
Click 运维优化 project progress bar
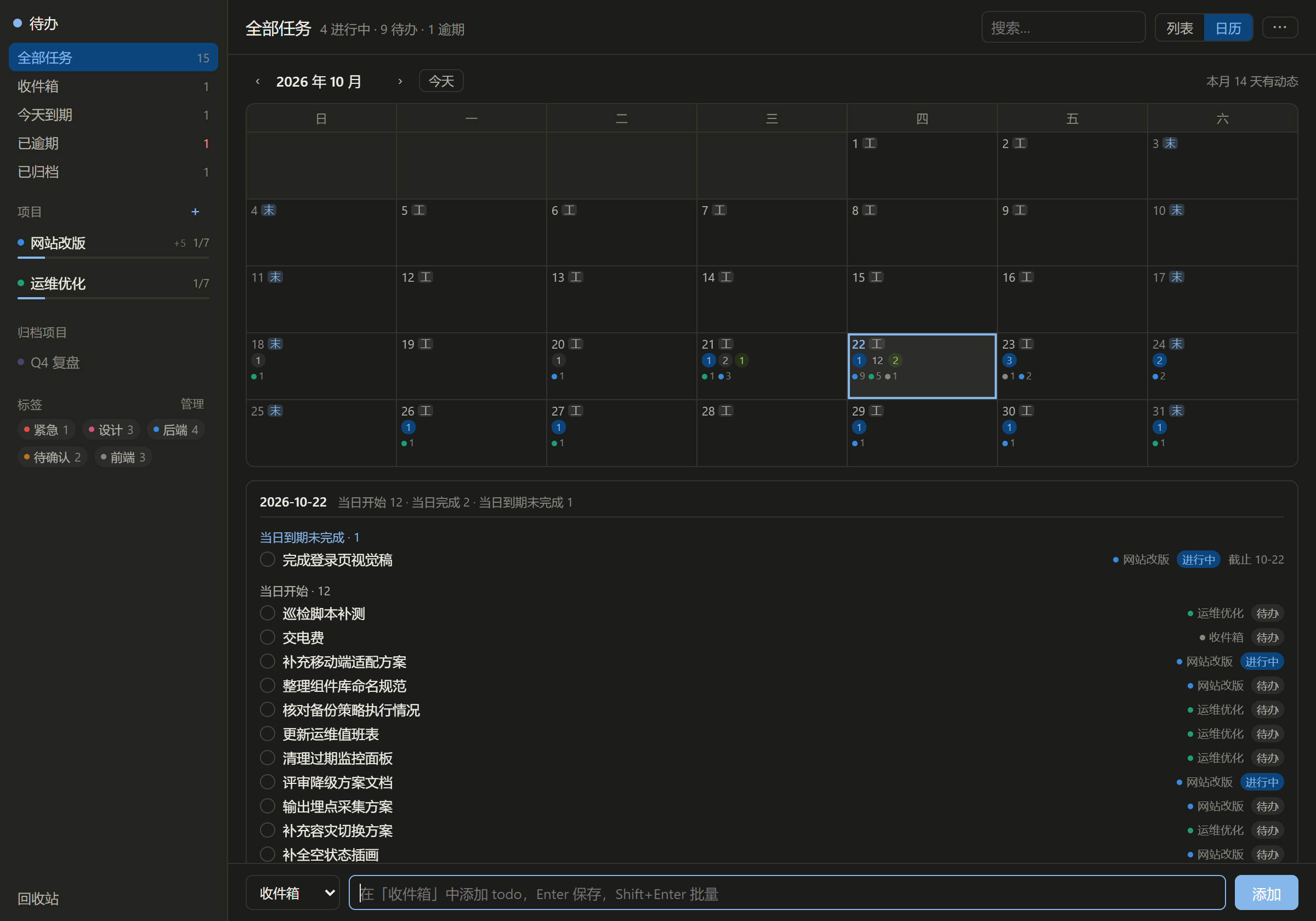click(114, 299)
